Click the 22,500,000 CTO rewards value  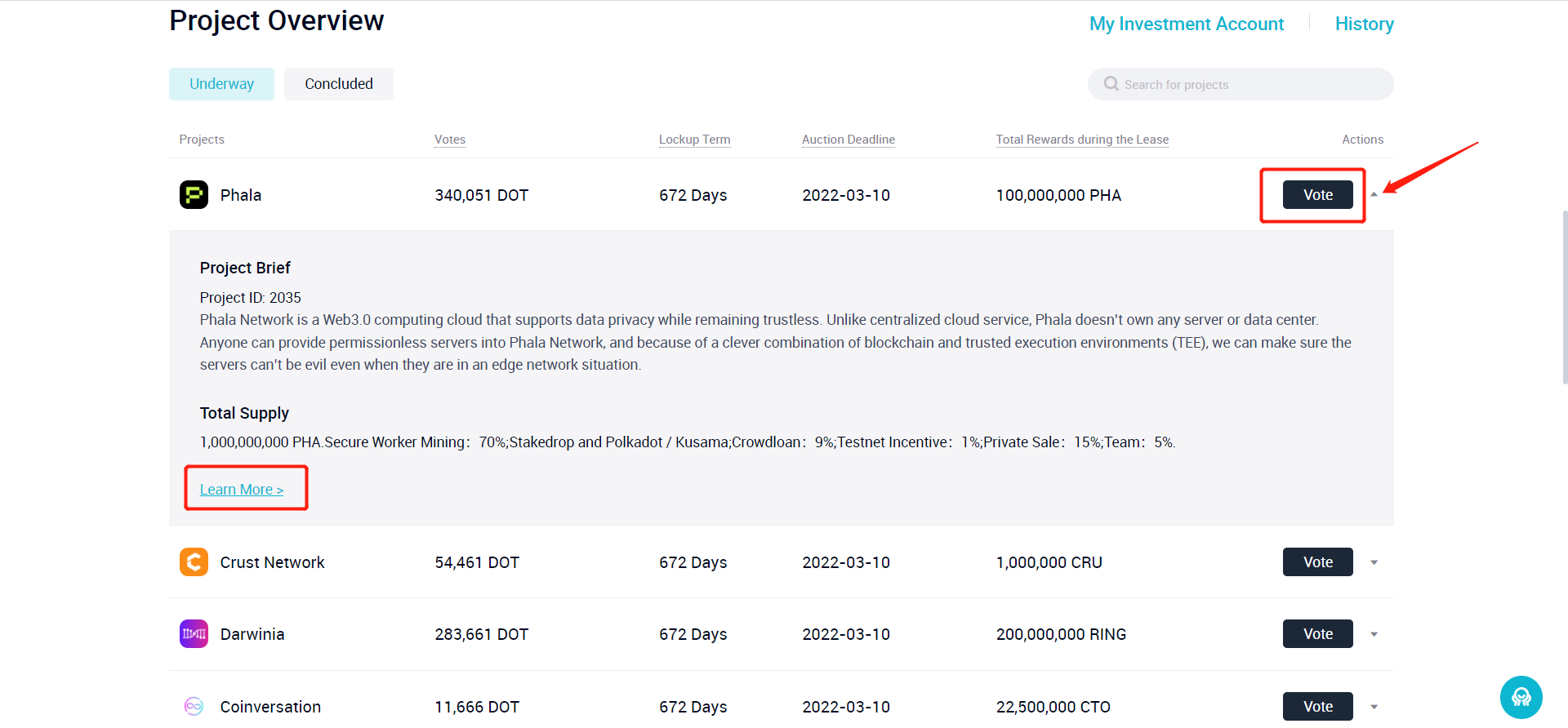(1053, 707)
